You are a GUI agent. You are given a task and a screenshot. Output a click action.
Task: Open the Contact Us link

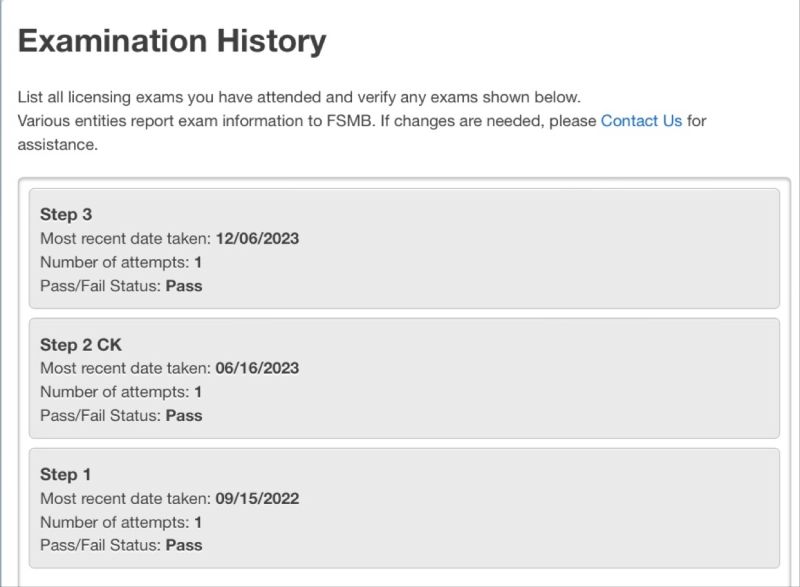point(641,121)
